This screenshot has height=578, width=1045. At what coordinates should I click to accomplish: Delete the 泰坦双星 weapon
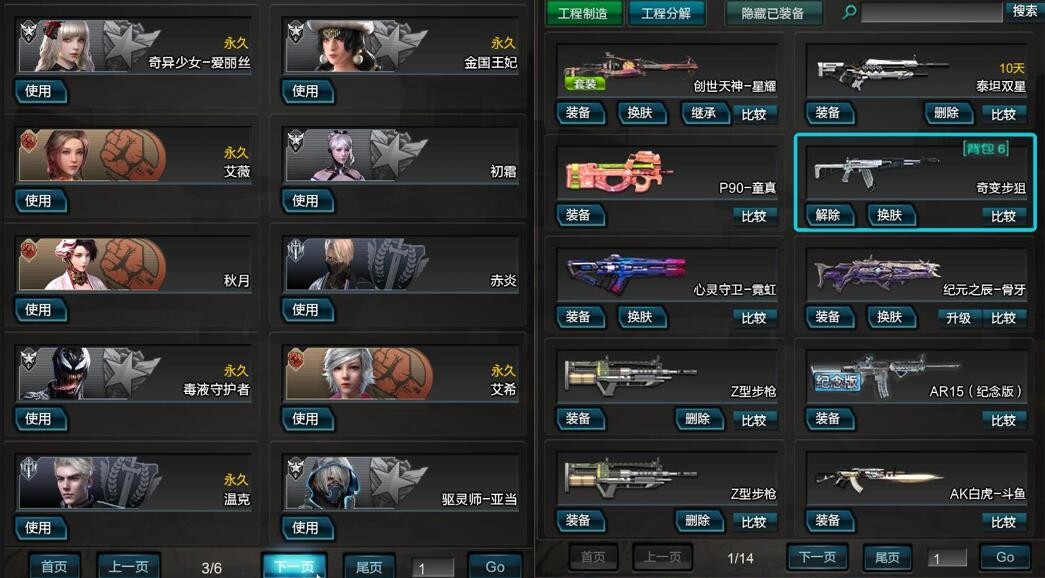coord(948,113)
